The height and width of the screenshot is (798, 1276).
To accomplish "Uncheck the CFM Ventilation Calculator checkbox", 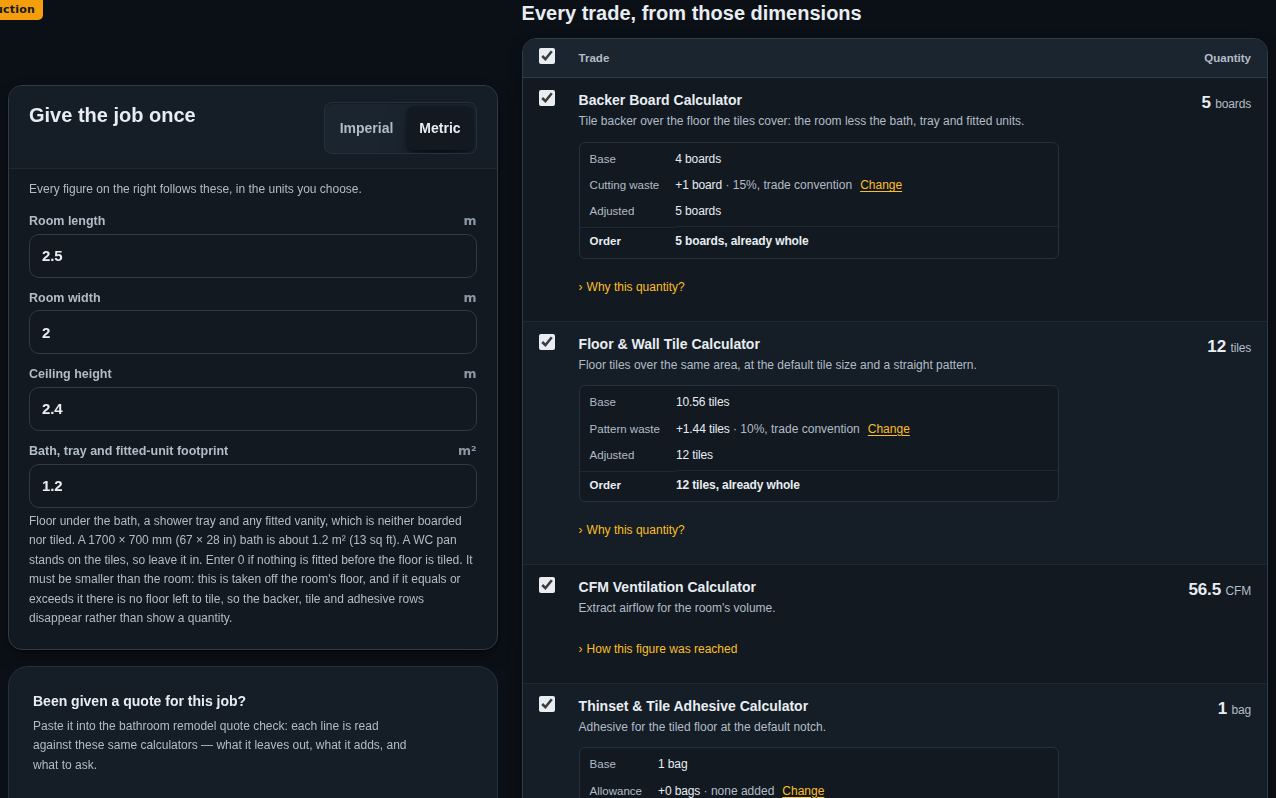I will tap(547, 585).
